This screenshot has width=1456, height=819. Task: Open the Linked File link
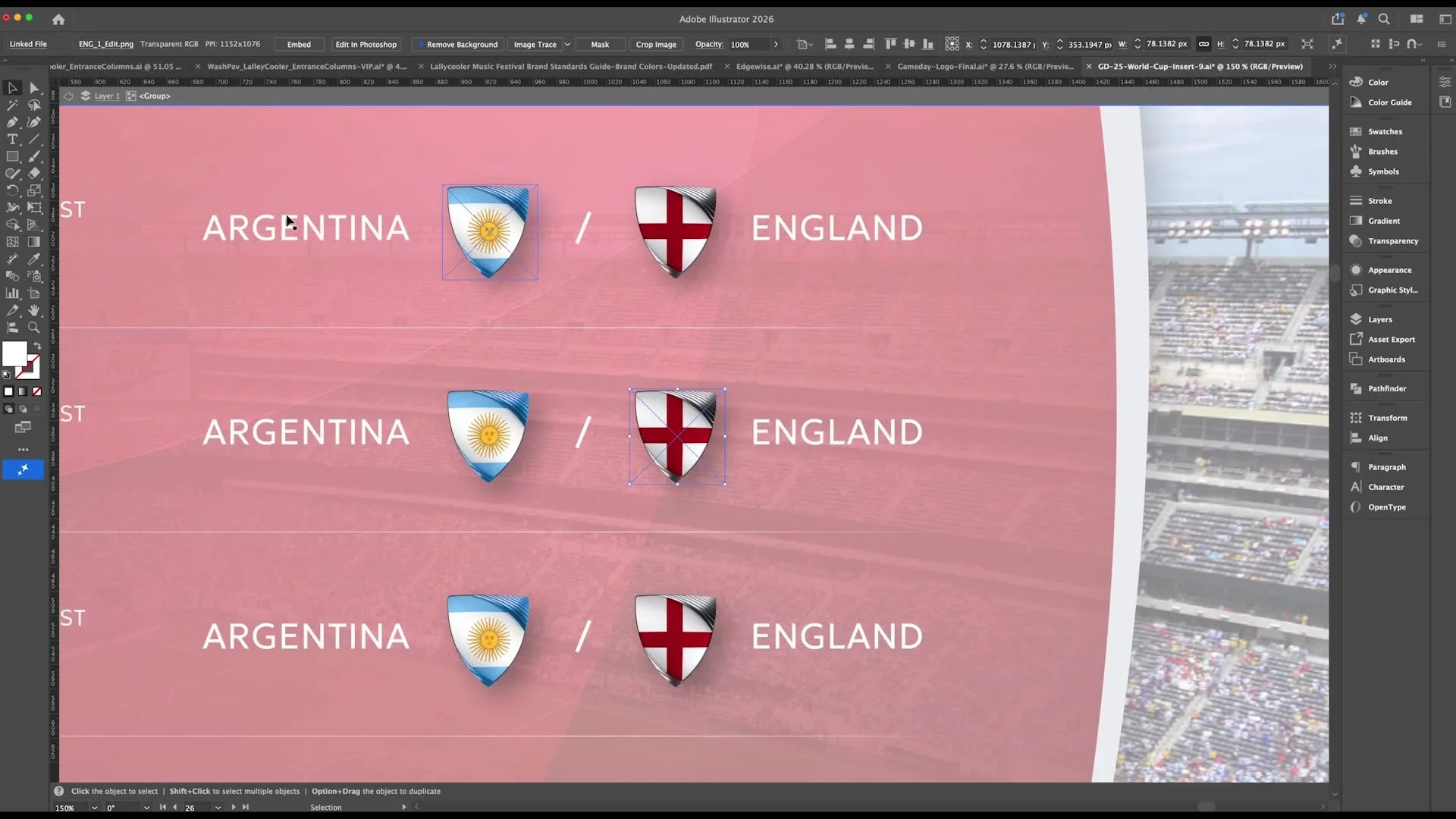(x=28, y=44)
